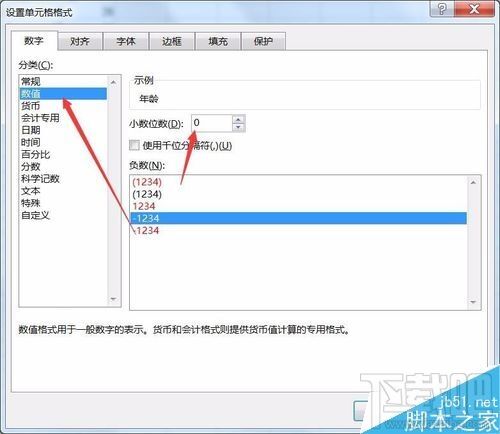Select 会计专用 category
Screen dimensions: 500x434
[63, 118]
